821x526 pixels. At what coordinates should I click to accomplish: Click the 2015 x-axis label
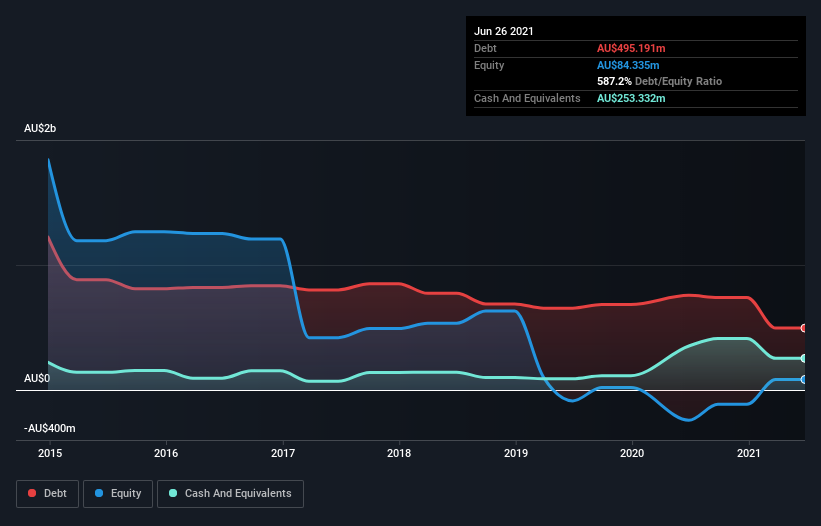pos(50,453)
